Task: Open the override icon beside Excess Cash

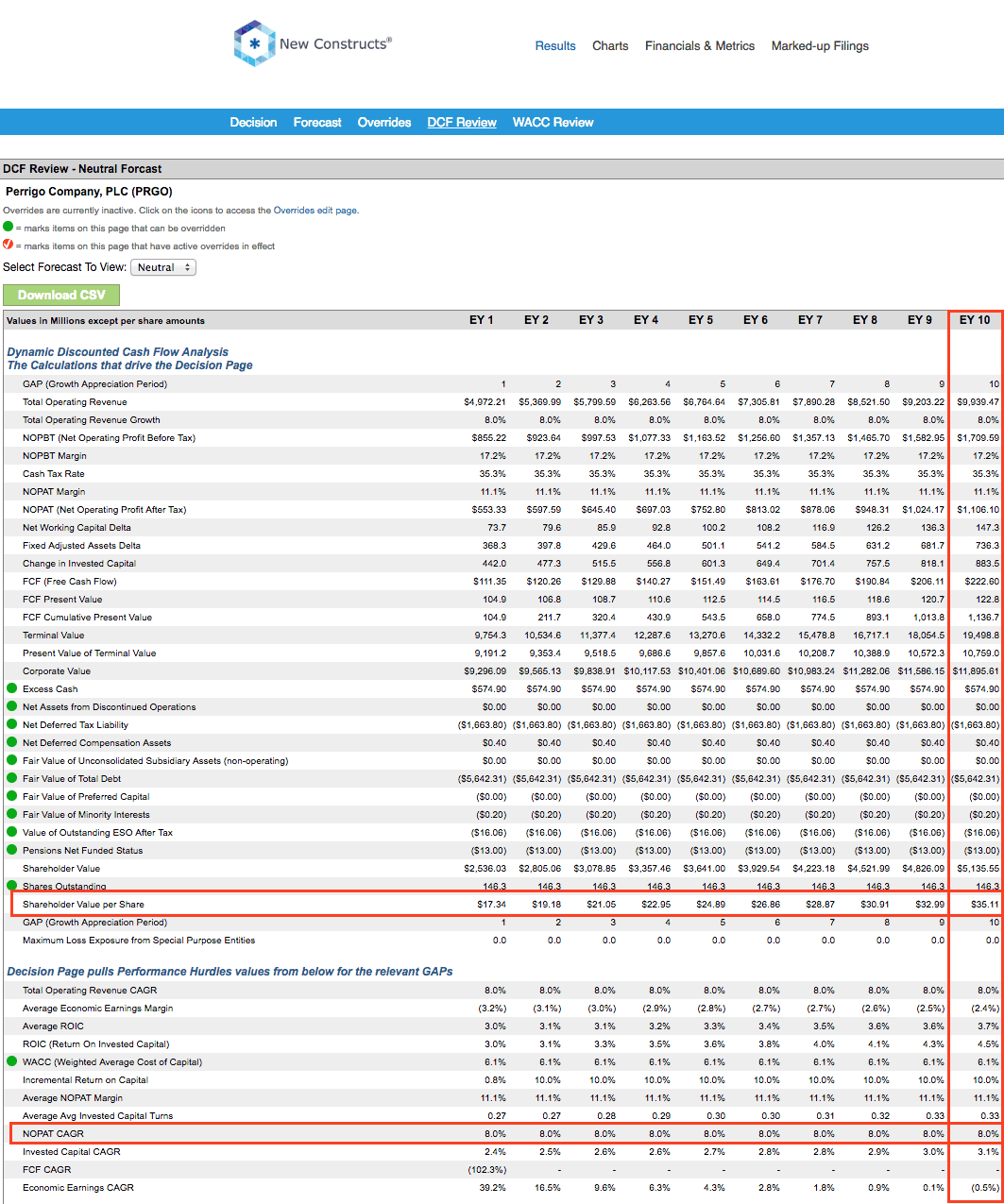Action: [x=11, y=688]
